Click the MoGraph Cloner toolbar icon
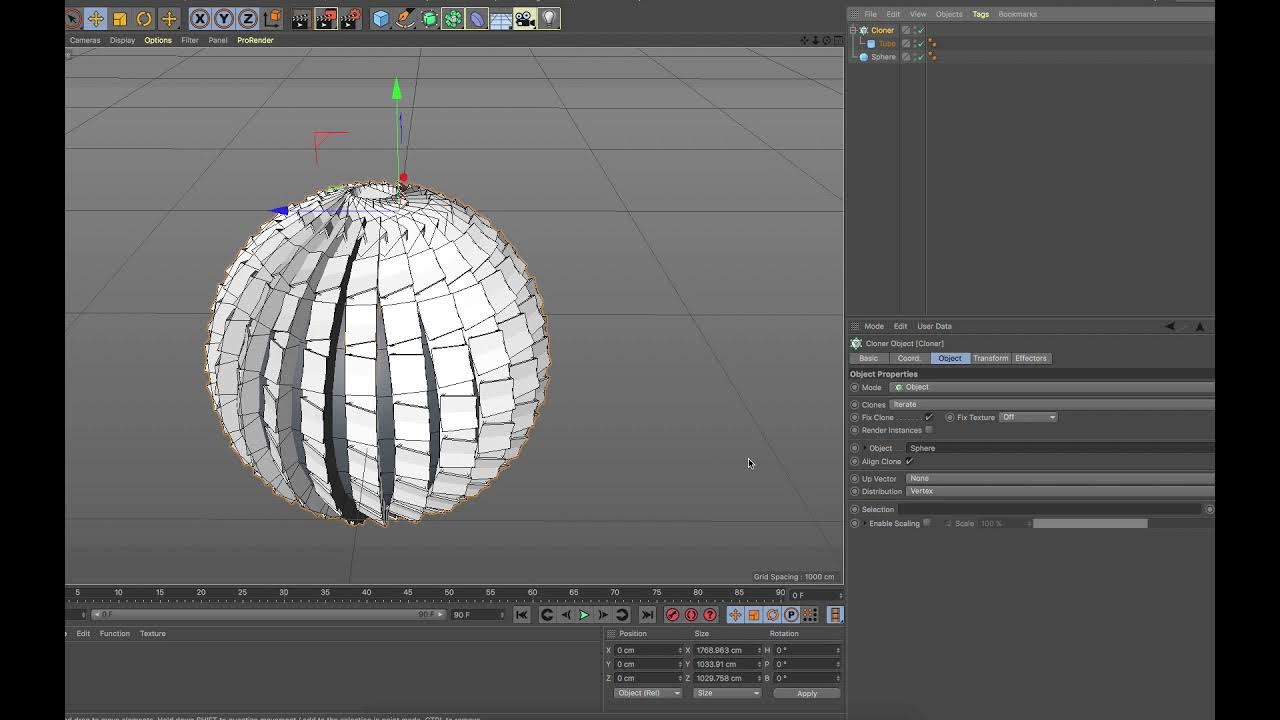1280x720 pixels. (x=453, y=18)
